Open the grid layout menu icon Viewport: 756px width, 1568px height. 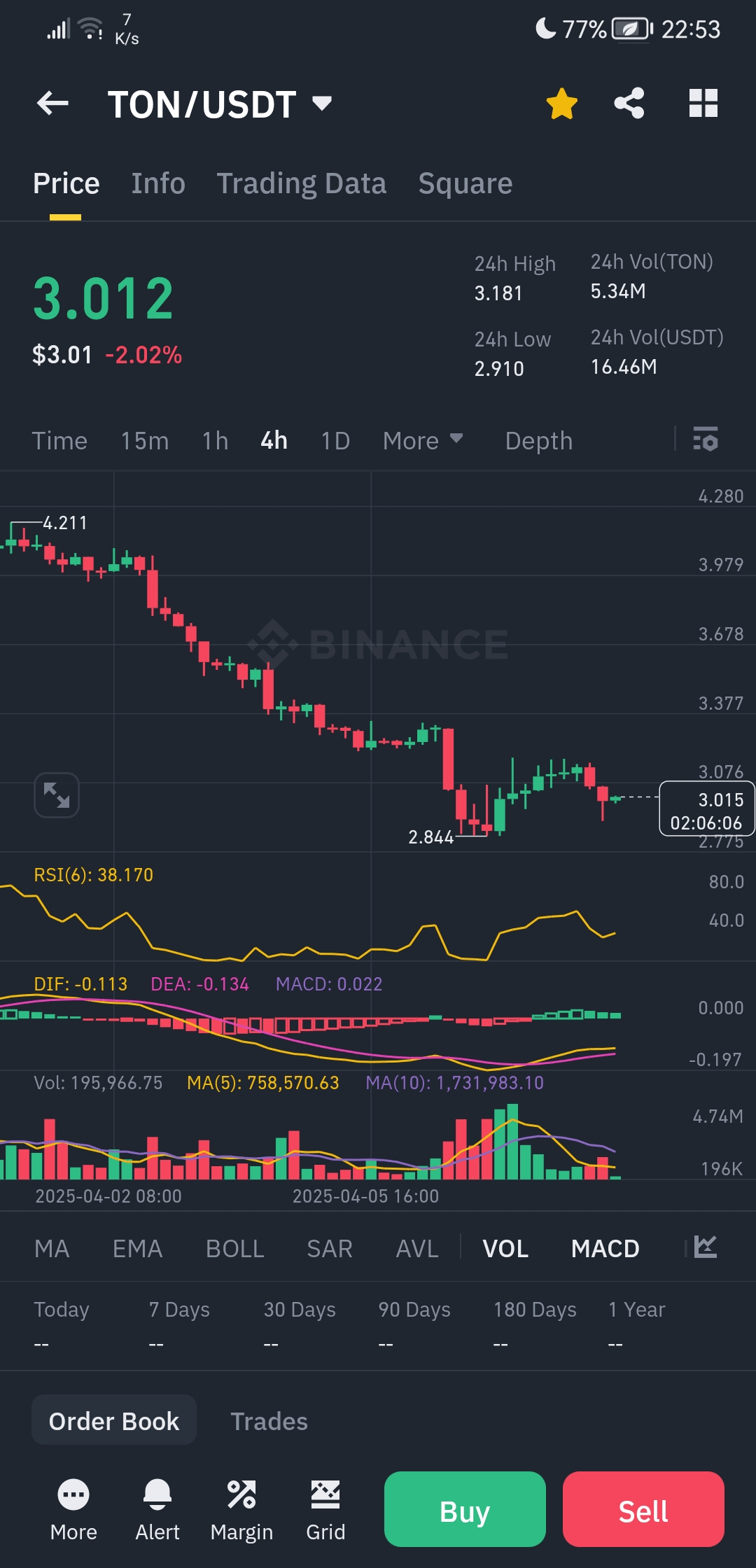tap(703, 104)
